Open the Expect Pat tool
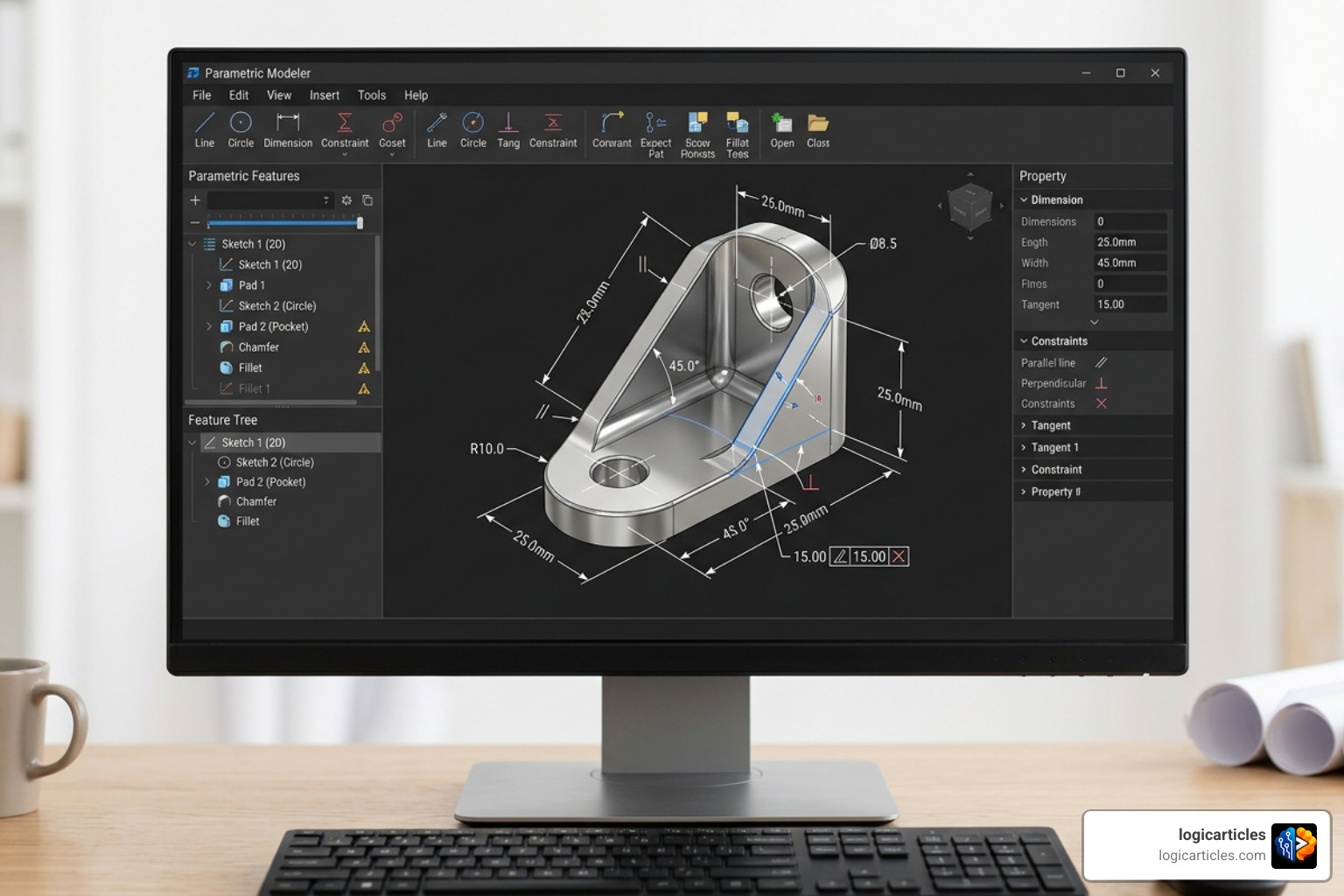Viewport: 1344px width, 896px height. (x=655, y=135)
